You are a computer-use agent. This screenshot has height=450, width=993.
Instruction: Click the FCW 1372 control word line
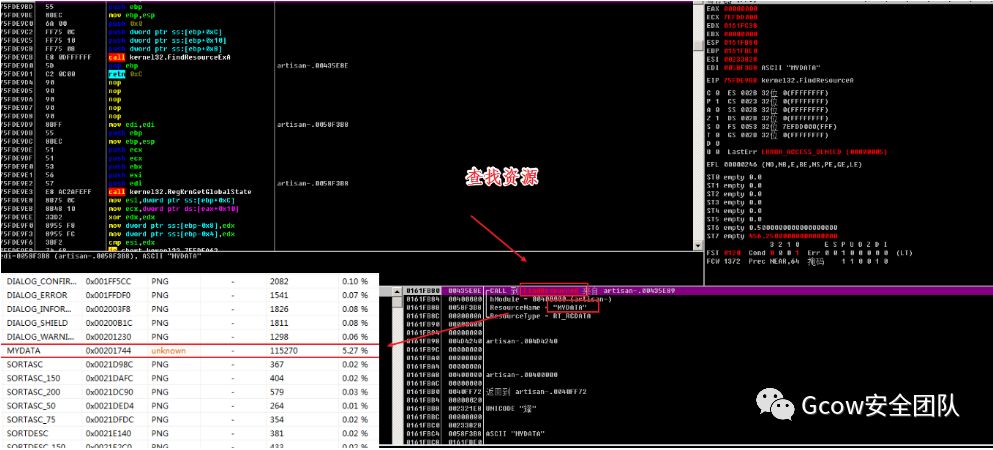(800, 261)
